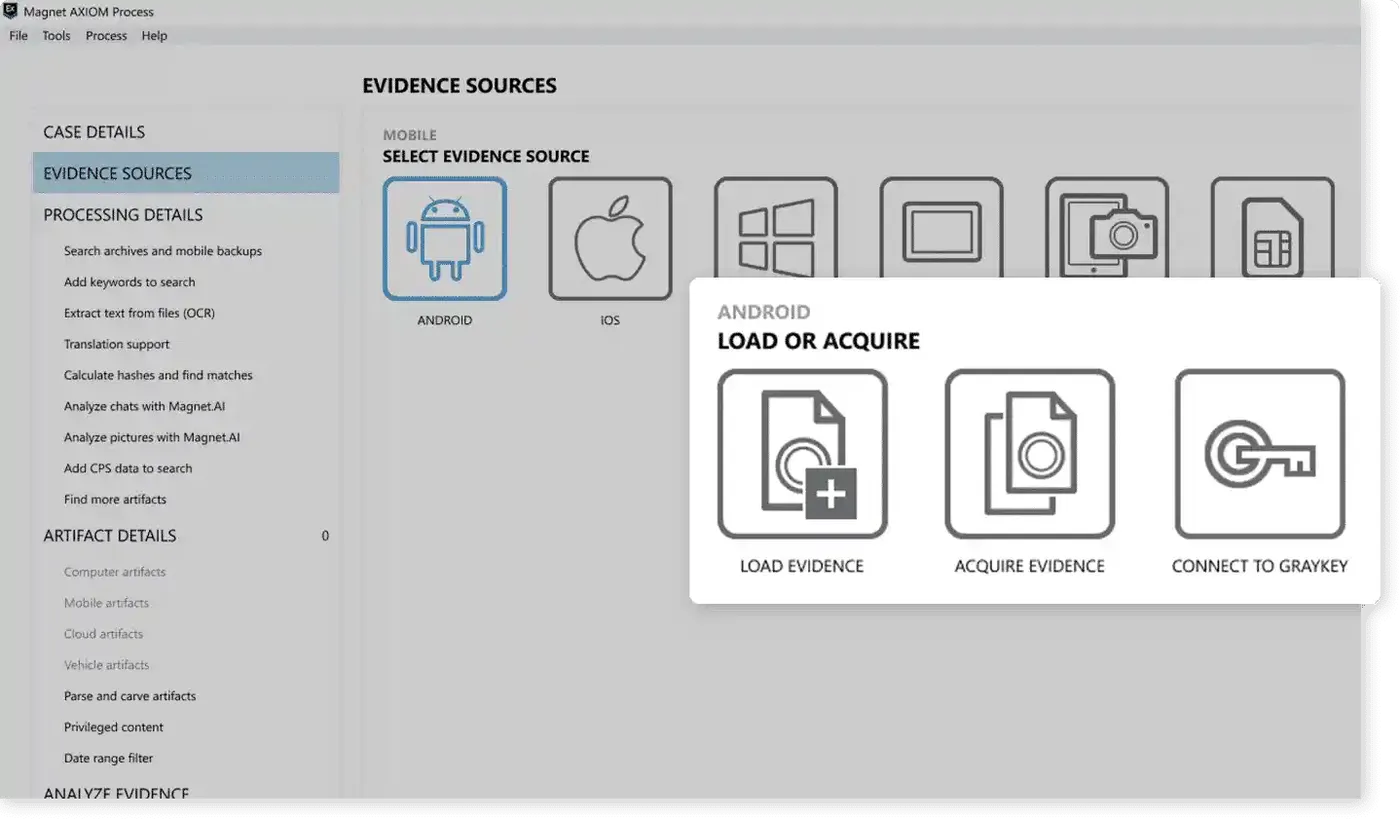Image resolution: width=1400 pixels, height=819 pixels.
Task: Click the LOAD EVIDENCE label
Action: (802, 566)
